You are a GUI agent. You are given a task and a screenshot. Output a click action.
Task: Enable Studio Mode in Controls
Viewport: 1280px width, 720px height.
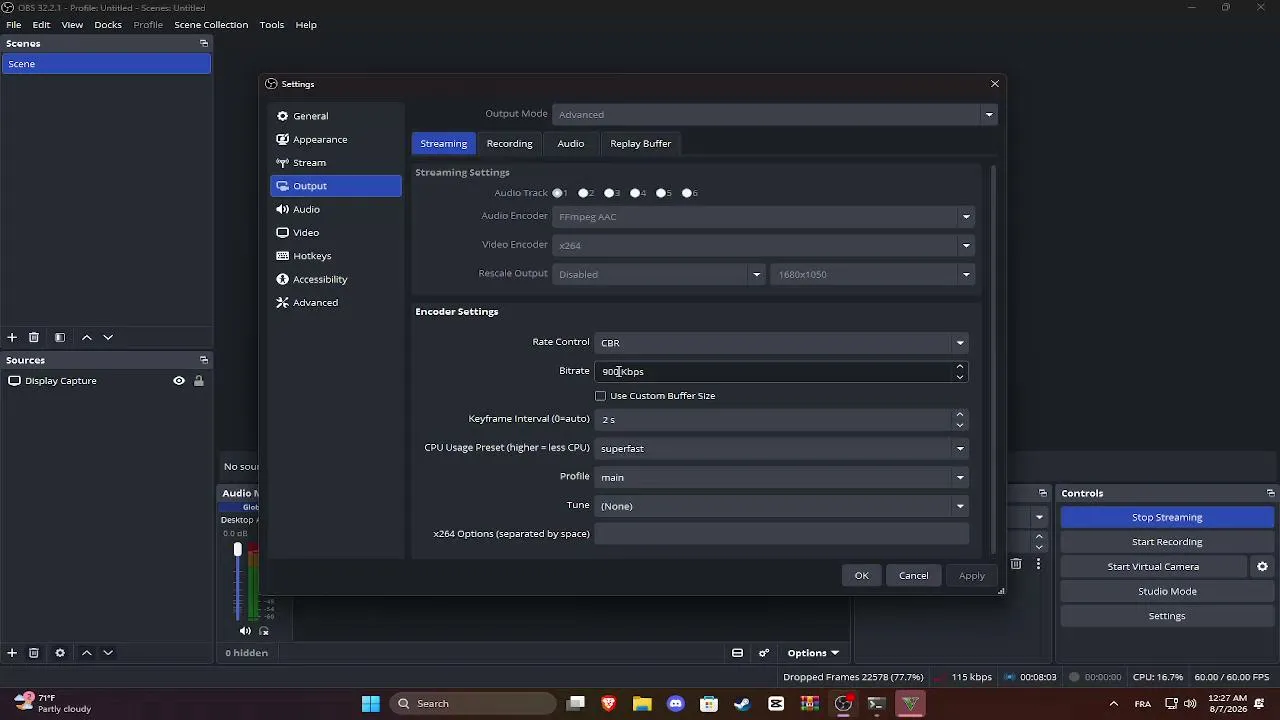click(1167, 592)
